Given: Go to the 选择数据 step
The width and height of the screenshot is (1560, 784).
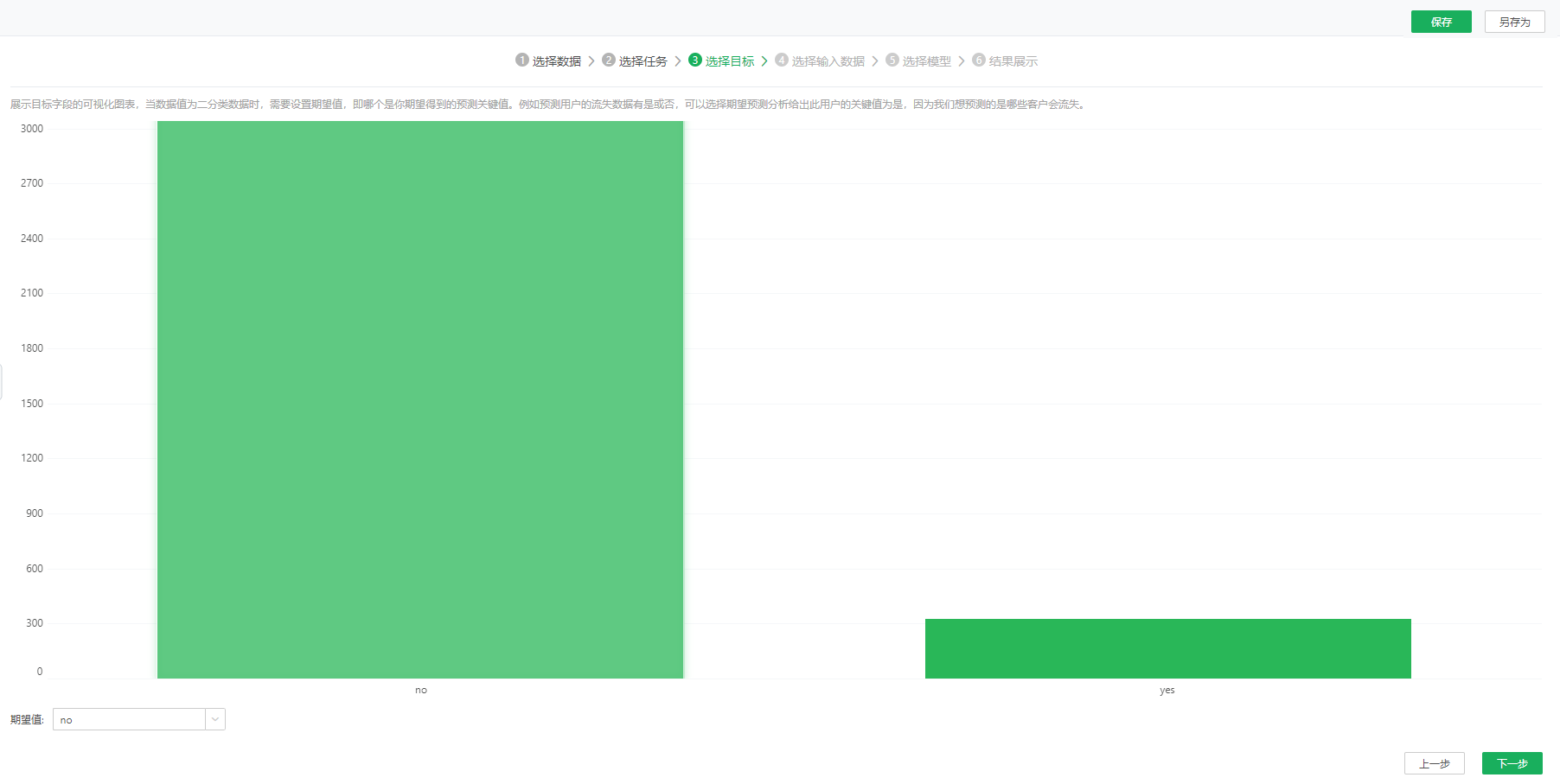Looking at the screenshot, I should 557,61.
